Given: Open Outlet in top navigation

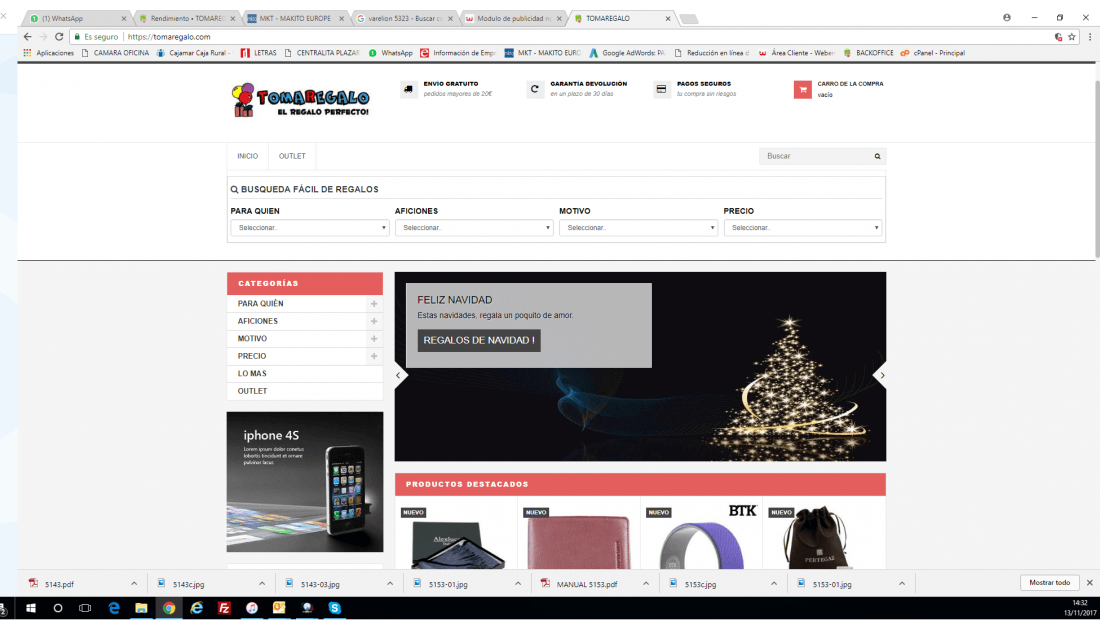Looking at the screenshot, I should point(292,156).
